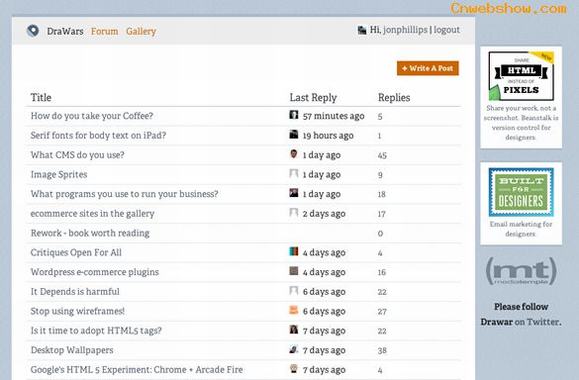Image resolution: width=579 pixels, height=380 pixels.
Task: Click the 'Email marketing for designers' caption
Action: [x=521, y=229]
